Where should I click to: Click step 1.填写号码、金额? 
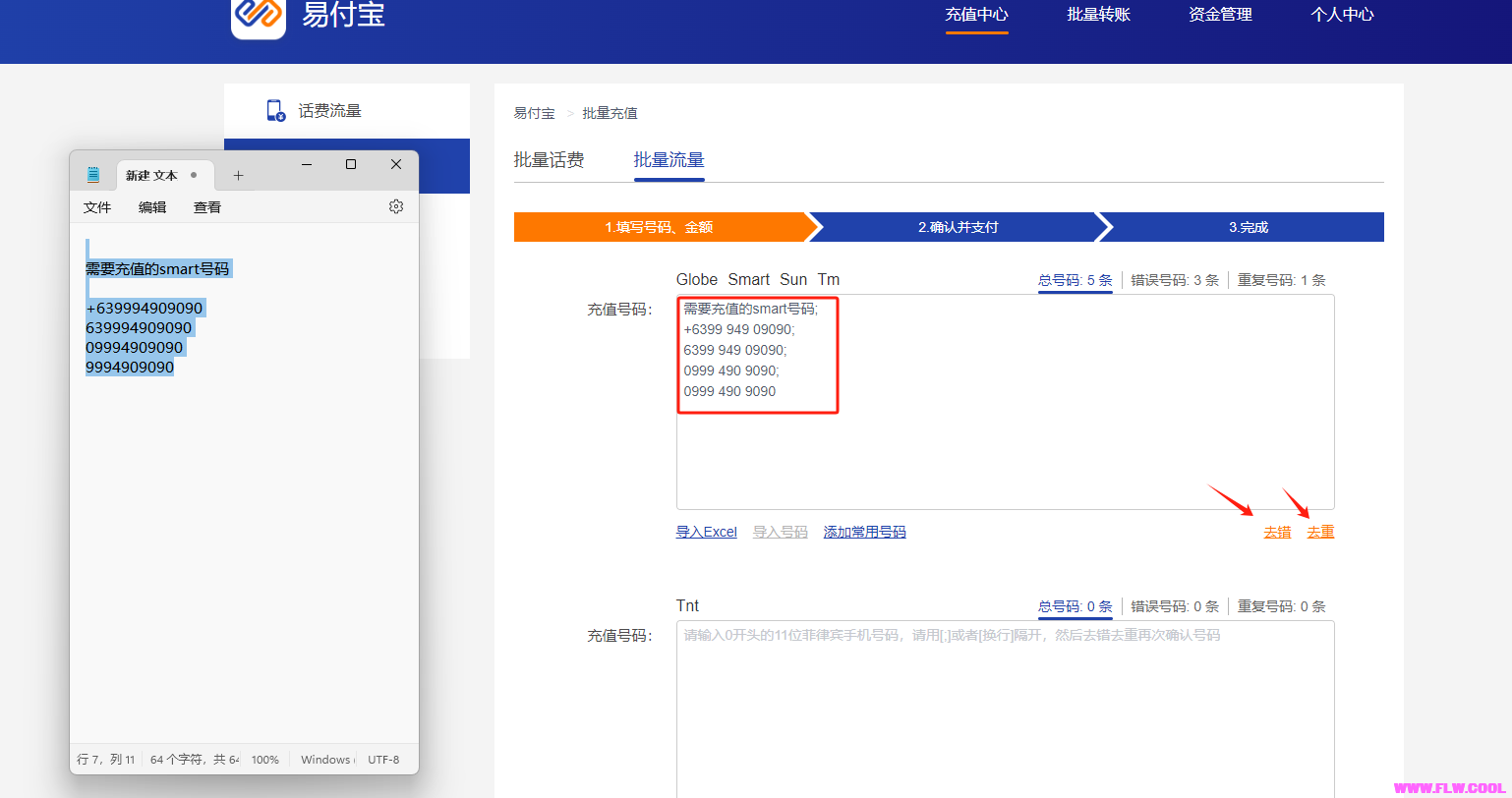click(659, 227)
